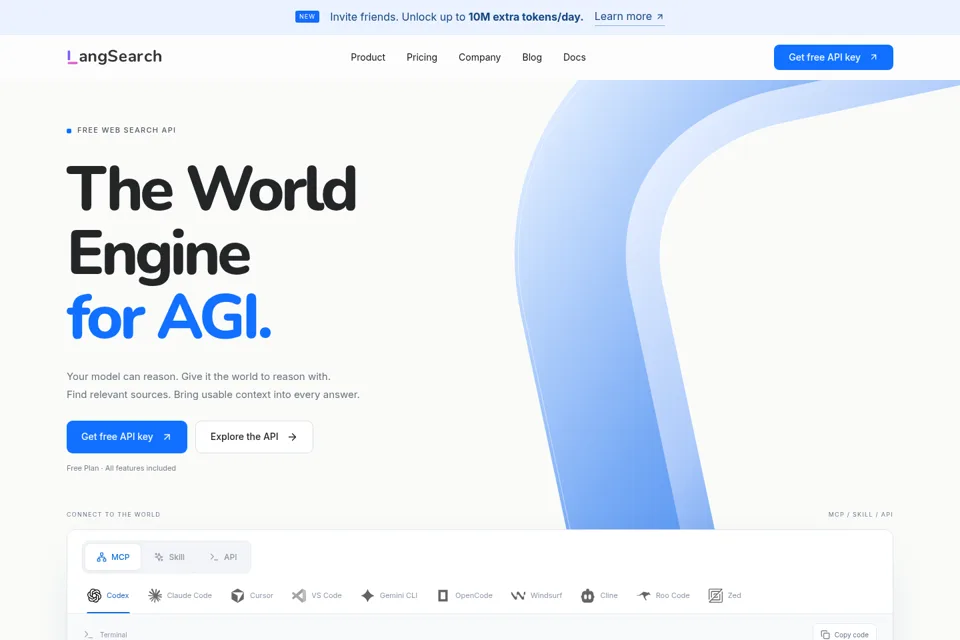Click the Explore the API button

(x=254, y=437)
